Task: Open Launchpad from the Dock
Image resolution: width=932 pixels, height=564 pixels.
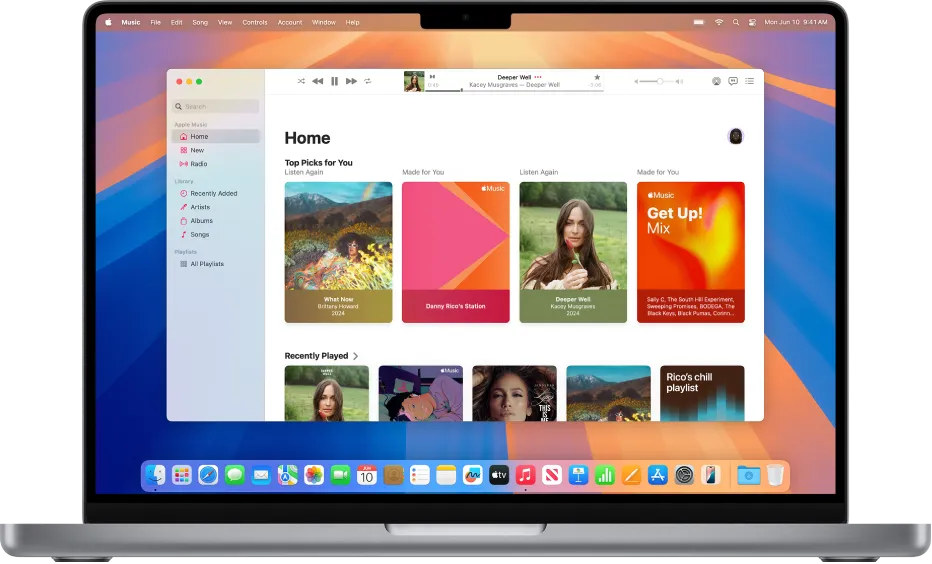Action: tap(182, 475)
